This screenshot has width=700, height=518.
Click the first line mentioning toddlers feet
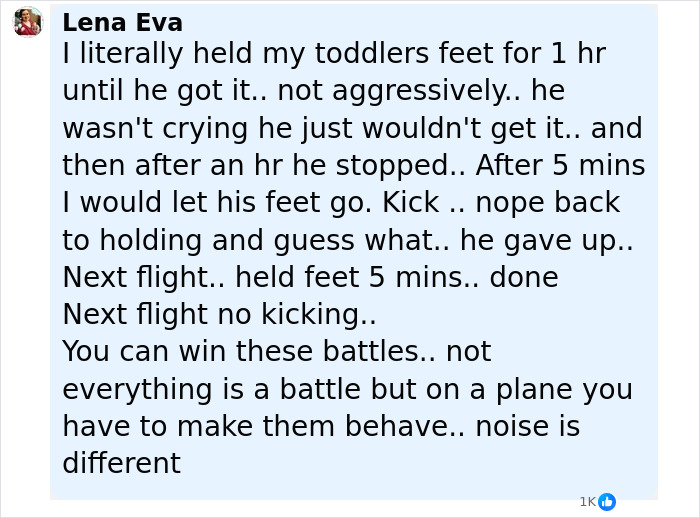point(333,53)
